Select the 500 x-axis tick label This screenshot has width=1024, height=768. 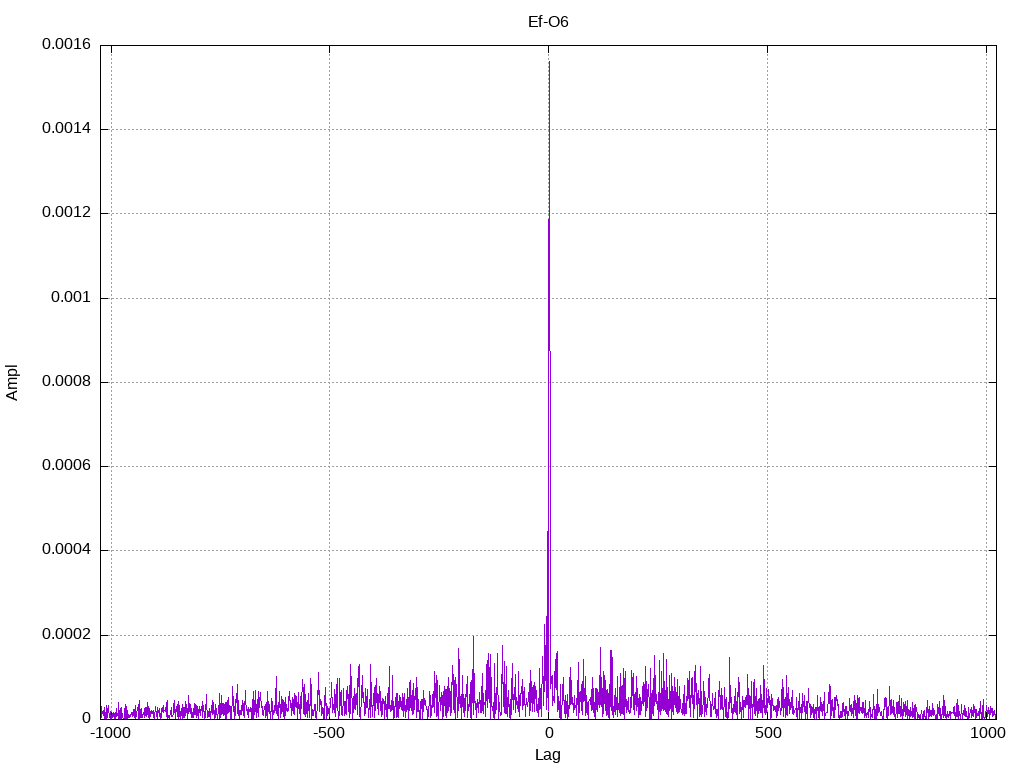[x=767, y=733]
